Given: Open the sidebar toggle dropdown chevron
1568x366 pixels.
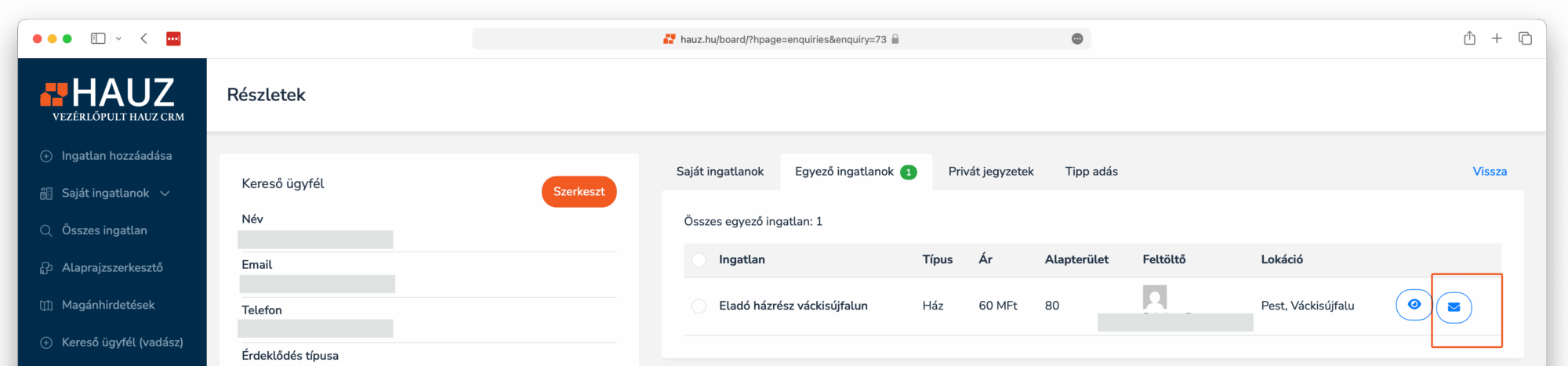Looking at the screenshot, I should [119, 38].
